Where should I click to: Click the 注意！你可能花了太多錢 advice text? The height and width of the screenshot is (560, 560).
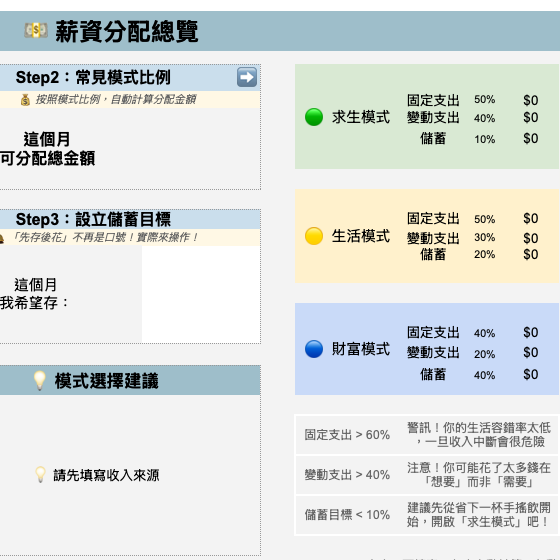tap(479, 475)
